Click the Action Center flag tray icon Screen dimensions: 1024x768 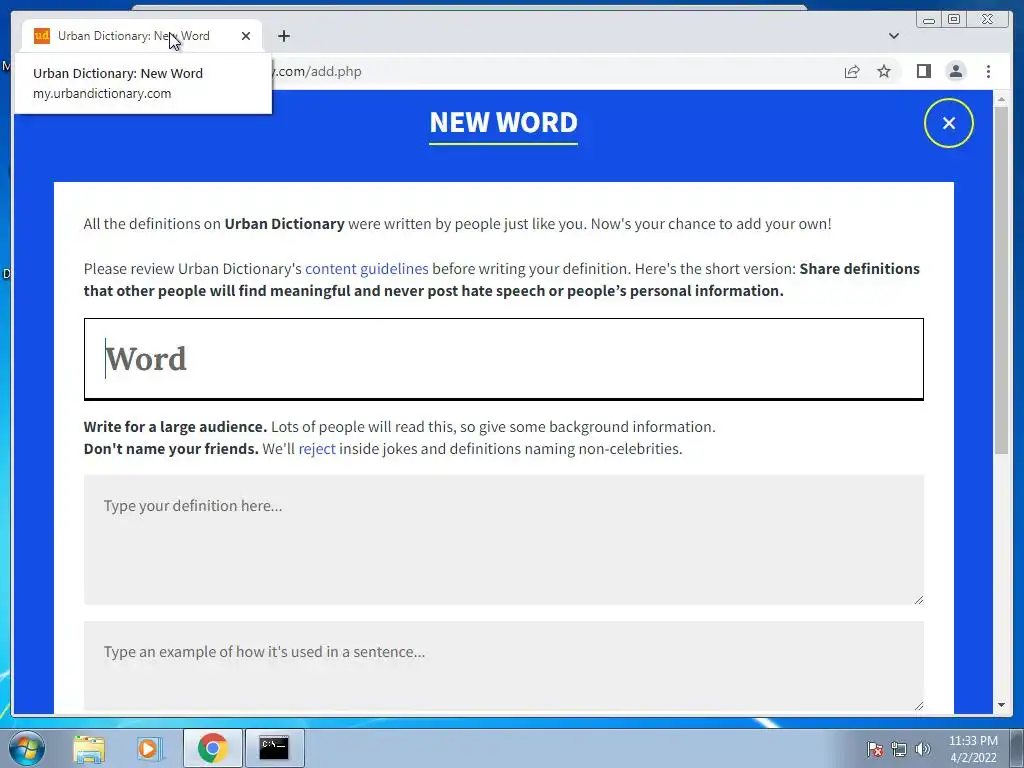click(875, 749)
